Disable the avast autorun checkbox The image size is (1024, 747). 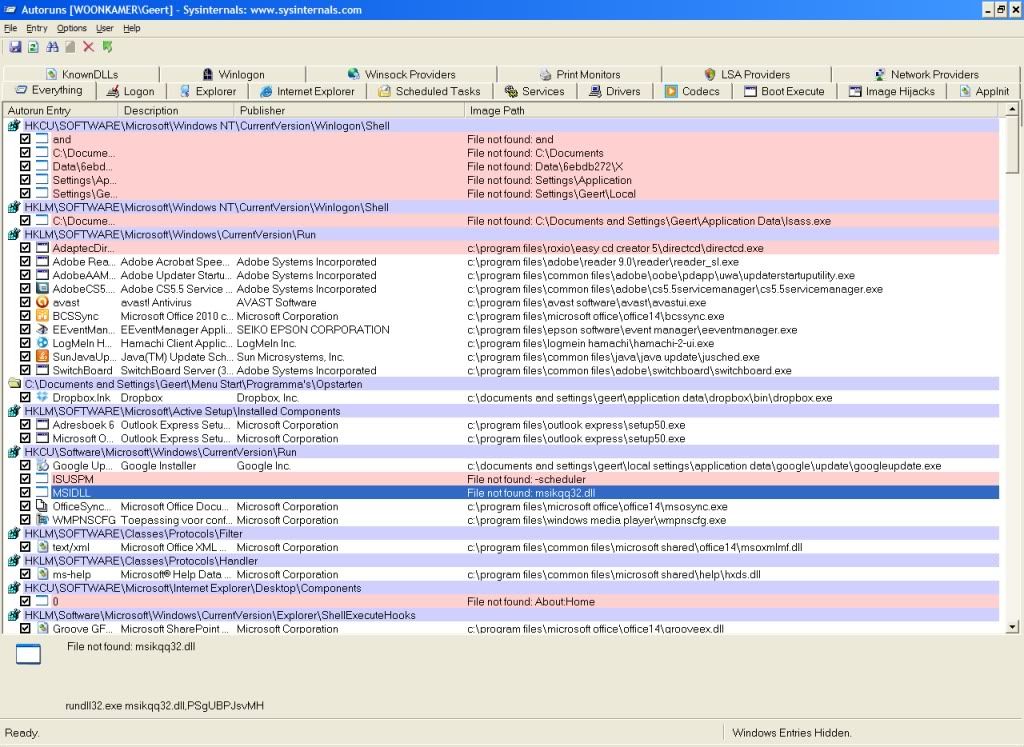[25, 302]
